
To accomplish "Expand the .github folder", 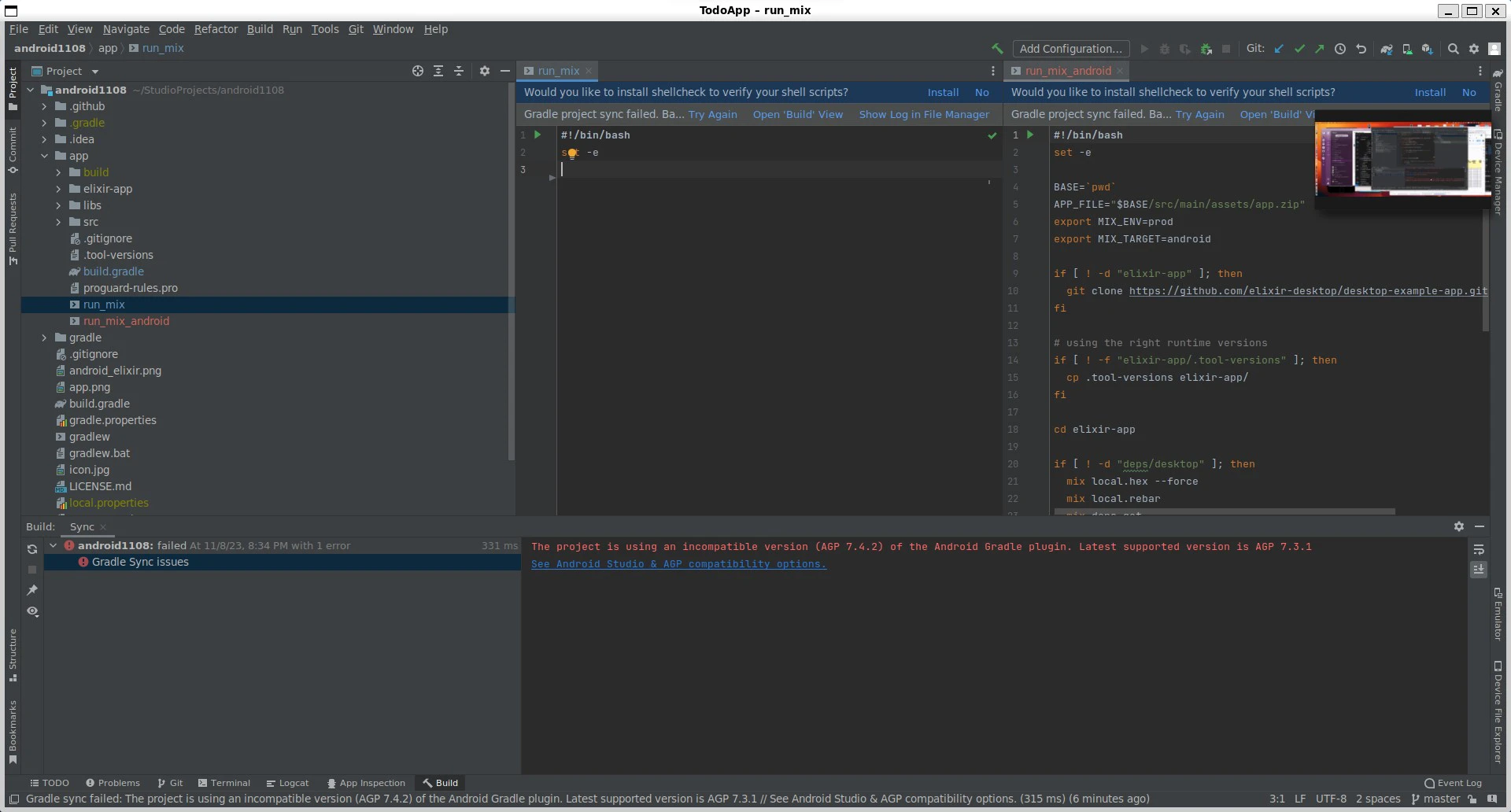I will tap(45, 106).
